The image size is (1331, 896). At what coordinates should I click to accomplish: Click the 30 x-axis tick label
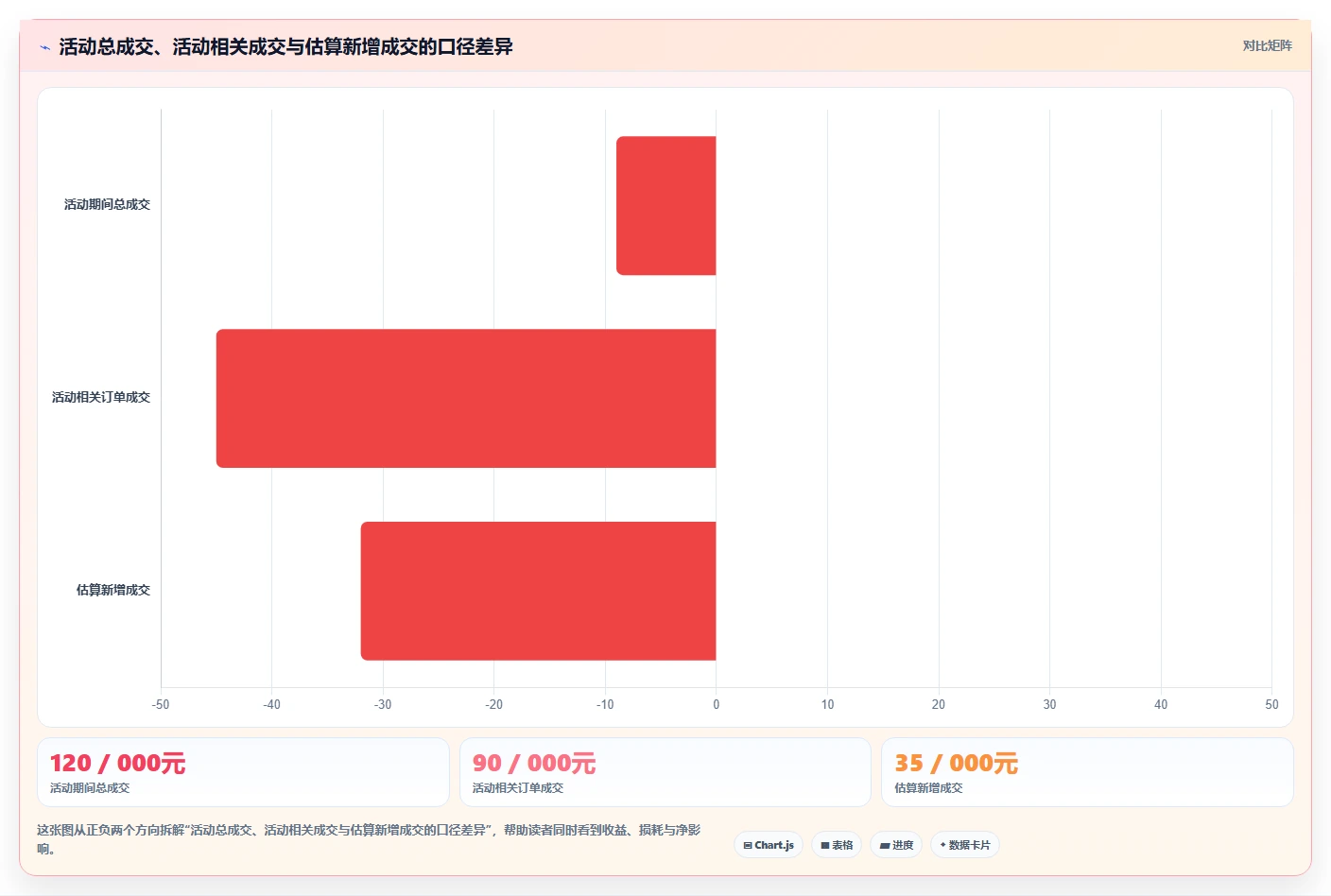pos(1049,704)
